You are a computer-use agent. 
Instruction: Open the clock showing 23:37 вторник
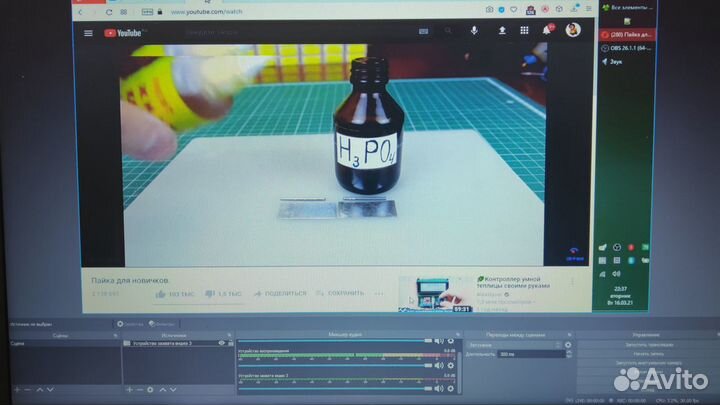pyautogui.click(x=620, y=296)
